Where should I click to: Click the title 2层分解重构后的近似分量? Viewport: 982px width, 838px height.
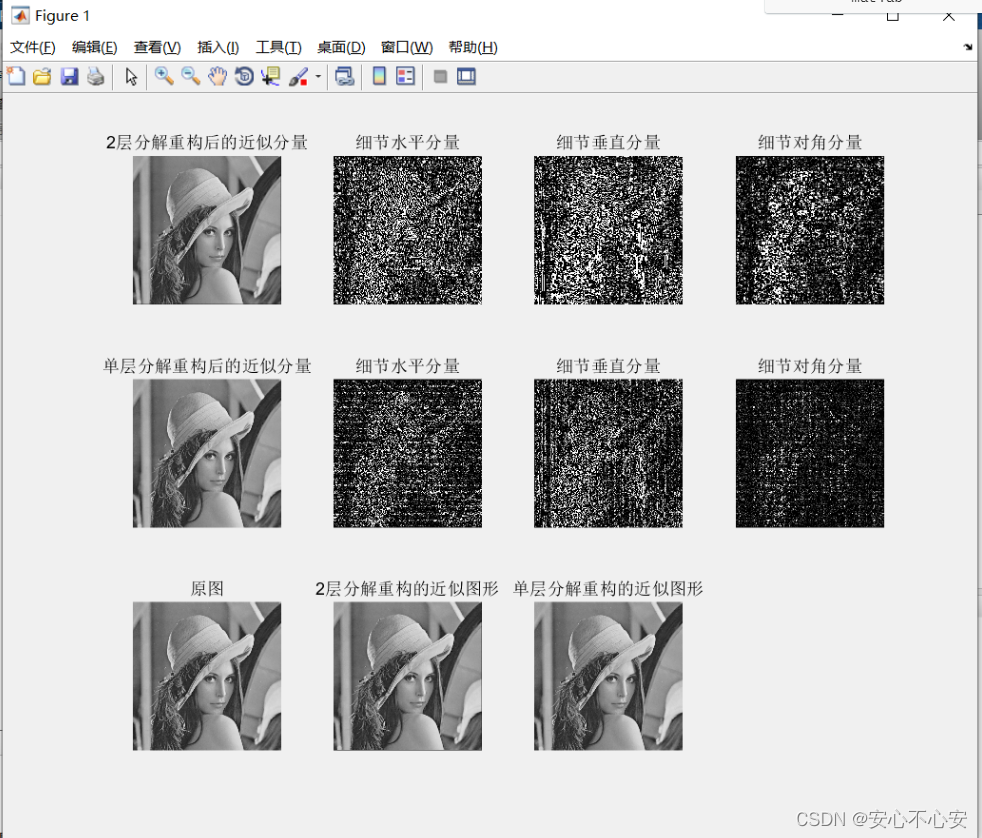[207, 143]
